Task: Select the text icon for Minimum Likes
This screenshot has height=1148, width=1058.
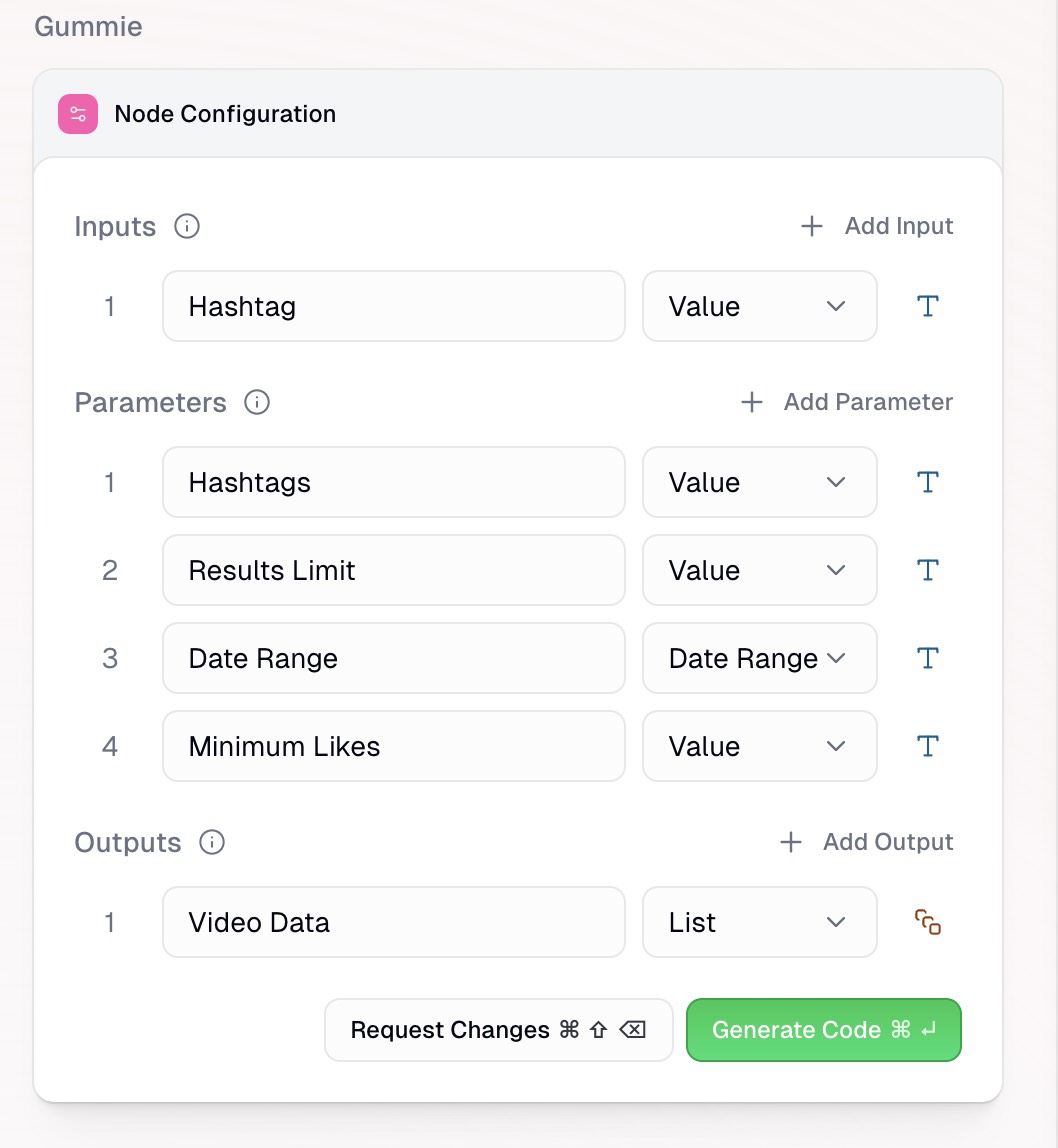Action: 926,746
